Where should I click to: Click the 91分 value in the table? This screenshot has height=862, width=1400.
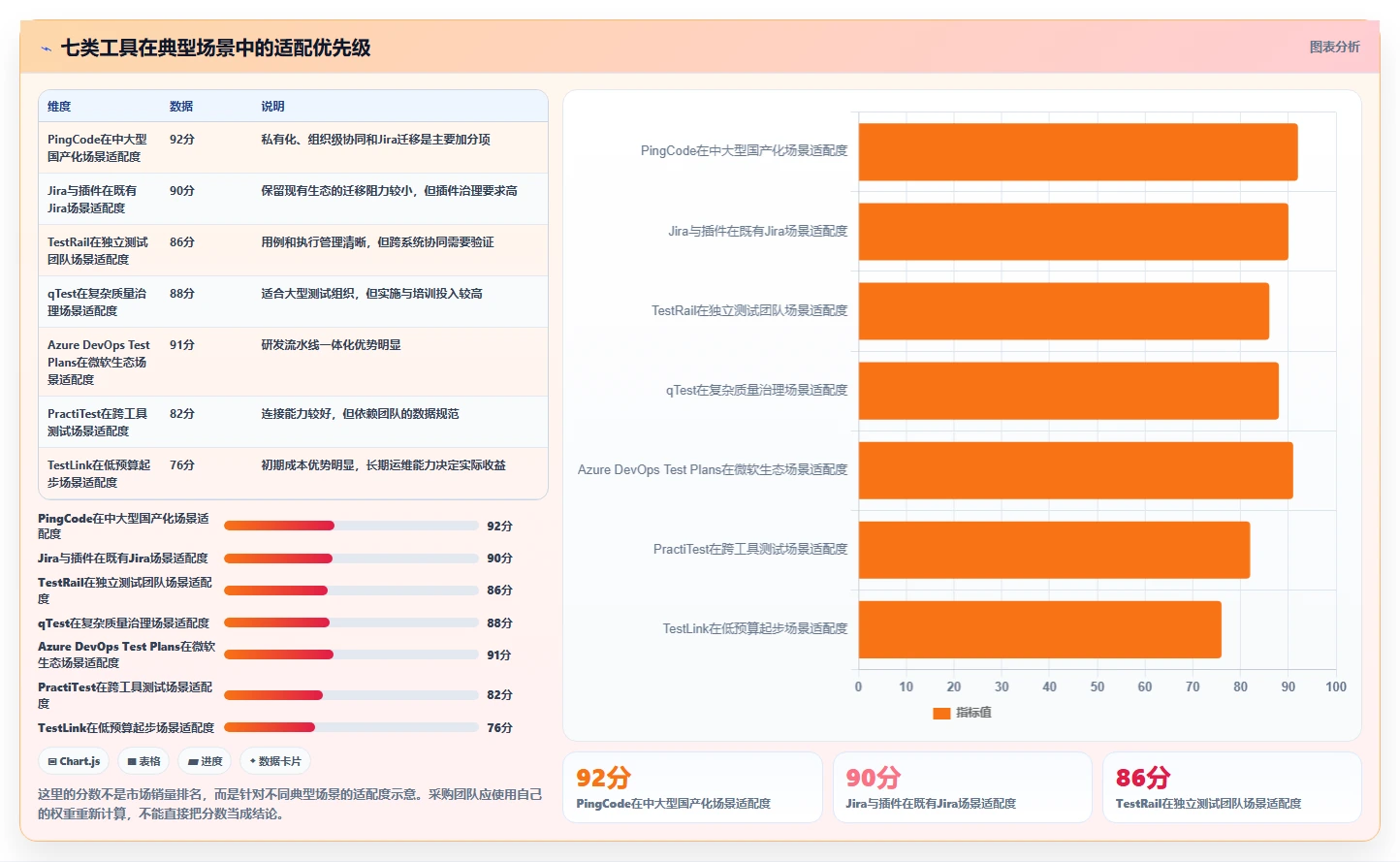[x=182, y=345]
